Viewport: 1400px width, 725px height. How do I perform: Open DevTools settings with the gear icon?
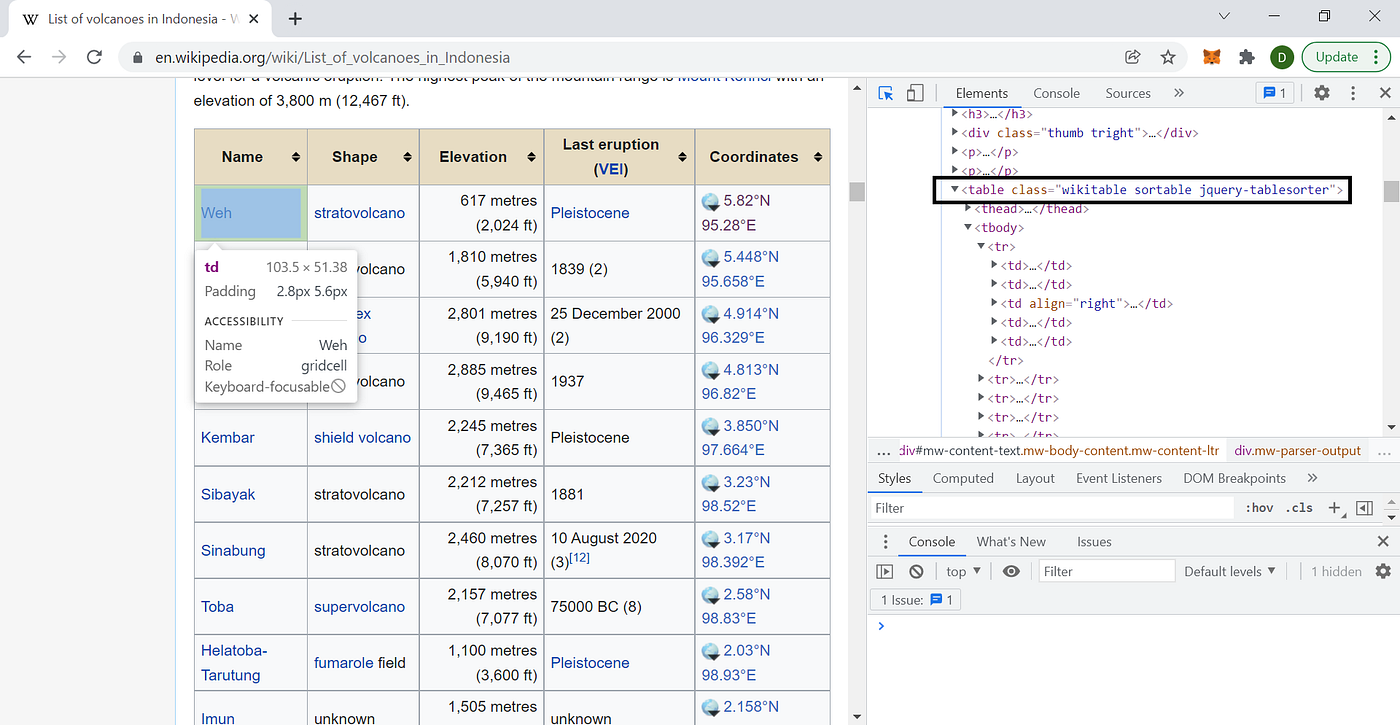1322,92
